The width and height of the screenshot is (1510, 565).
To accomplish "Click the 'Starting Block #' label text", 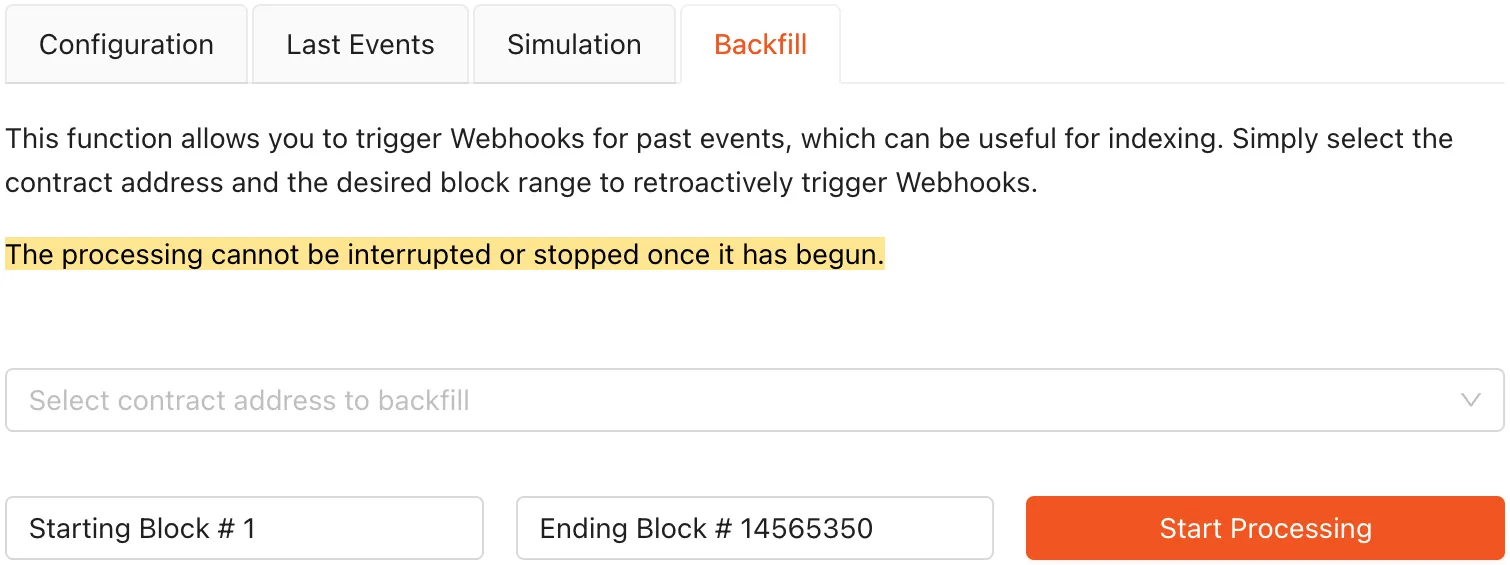I will [132, 528].
